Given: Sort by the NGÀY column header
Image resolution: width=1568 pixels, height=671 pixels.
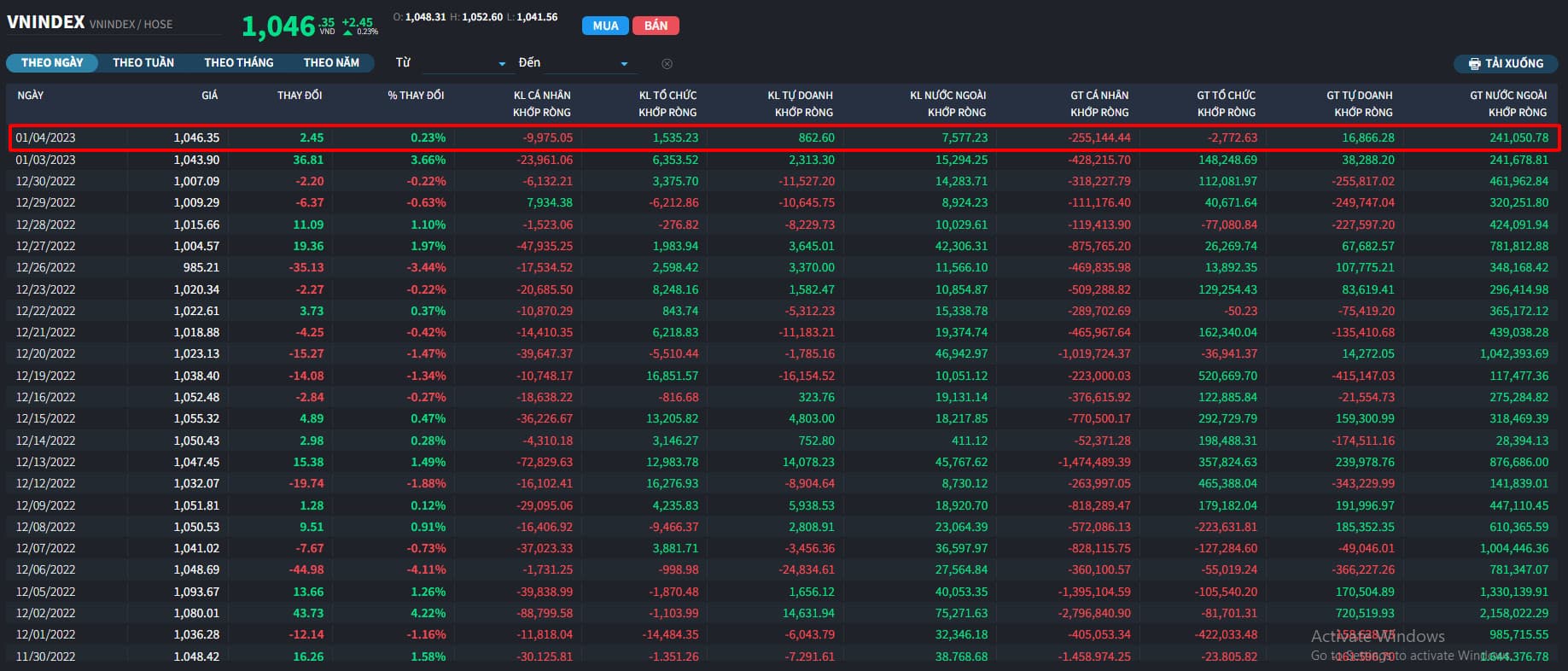Looking at the screenshot, I should (31, 96).
